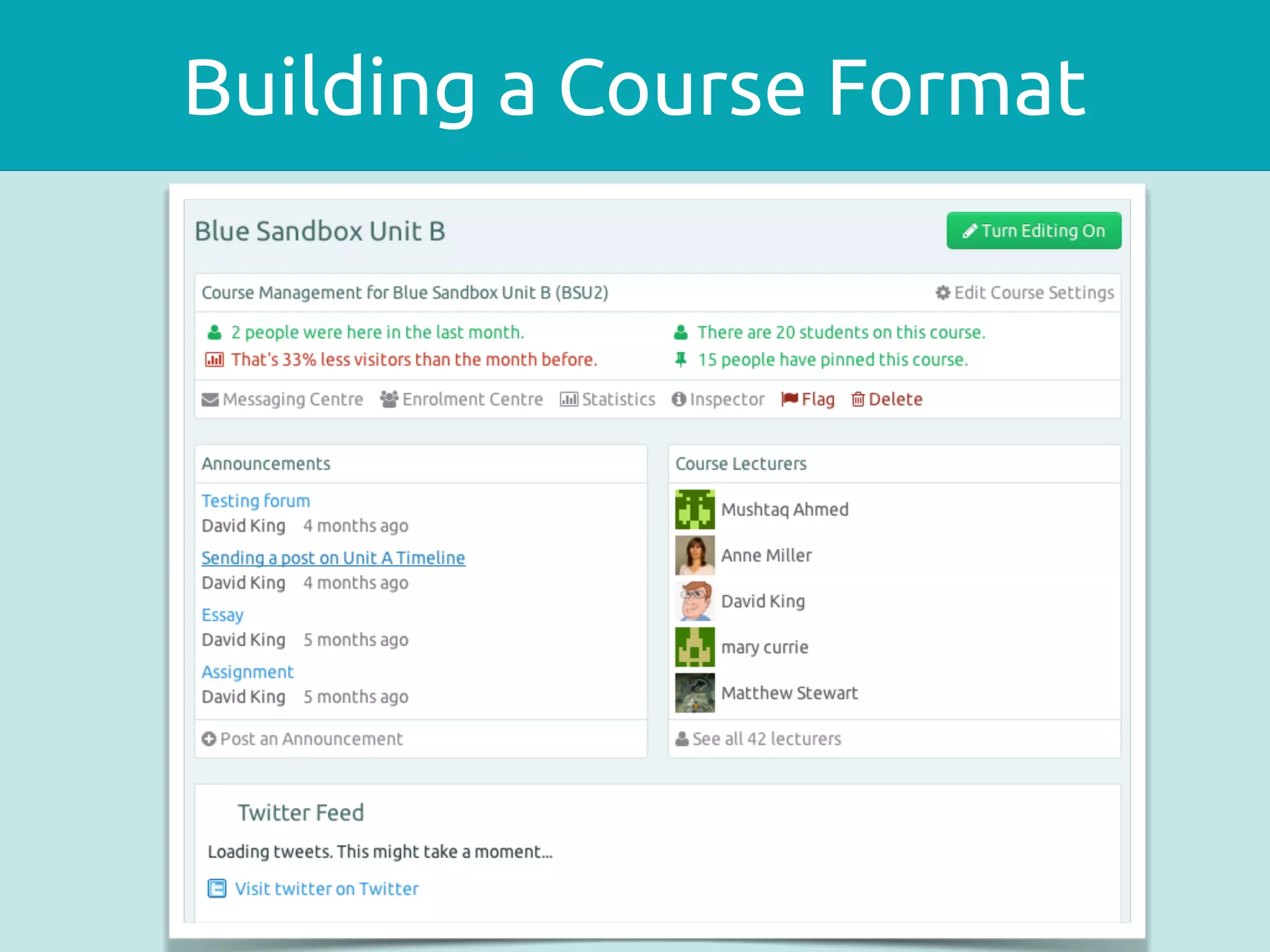Screen dimensions: 1270x952
Task: Open the Edit Course Settings link
Action: coord(1033,293)
